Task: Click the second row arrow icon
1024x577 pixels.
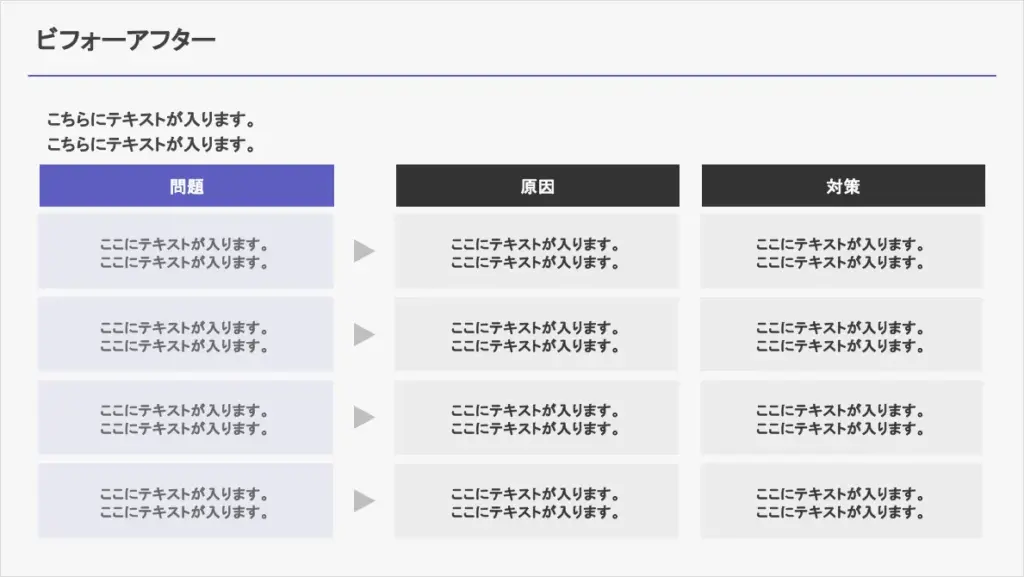Action: (364, 334)
